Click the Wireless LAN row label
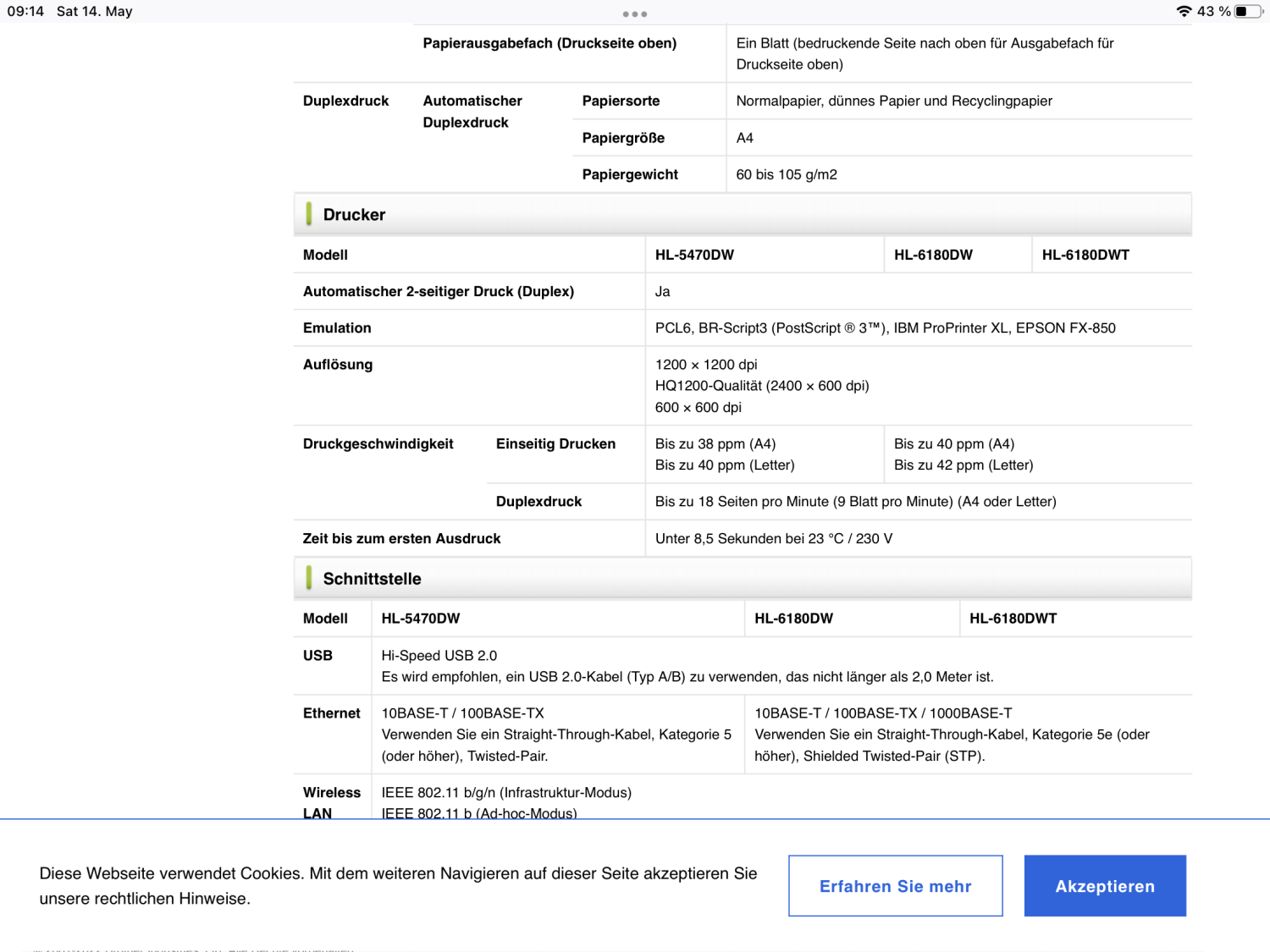1270x952 pixels. click(x=331, y=801)
